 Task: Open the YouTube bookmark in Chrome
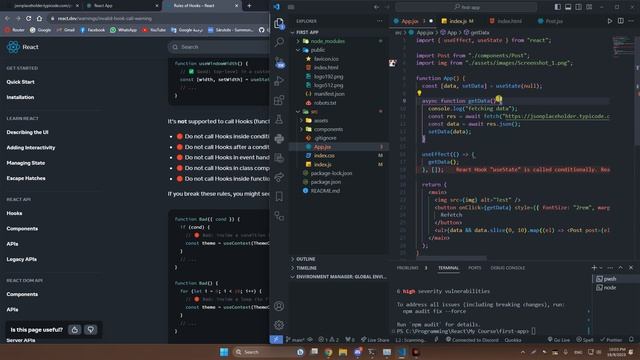coord(153,30)
